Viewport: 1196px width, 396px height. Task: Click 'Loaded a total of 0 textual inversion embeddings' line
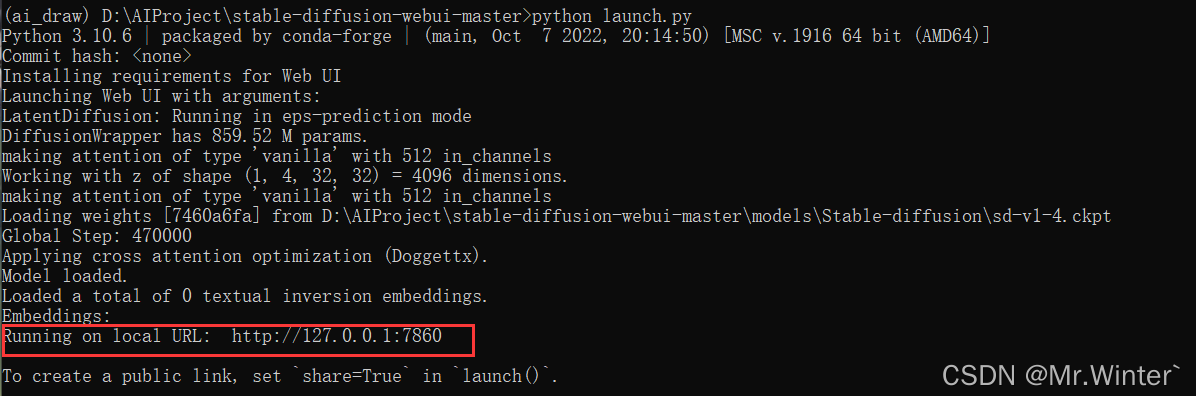pos(245,295)
